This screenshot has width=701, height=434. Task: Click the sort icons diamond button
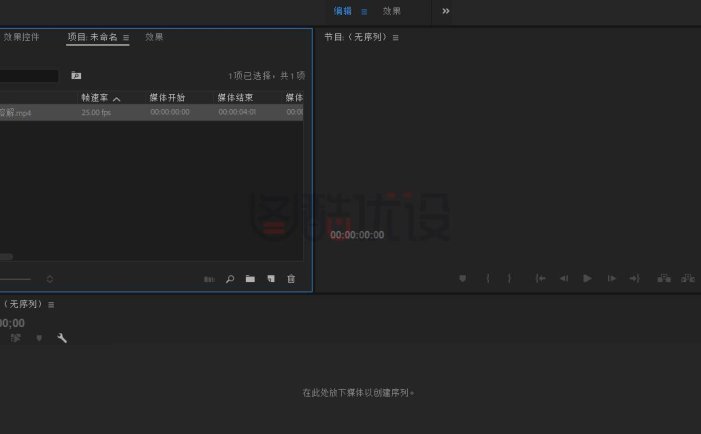[50, 279]
